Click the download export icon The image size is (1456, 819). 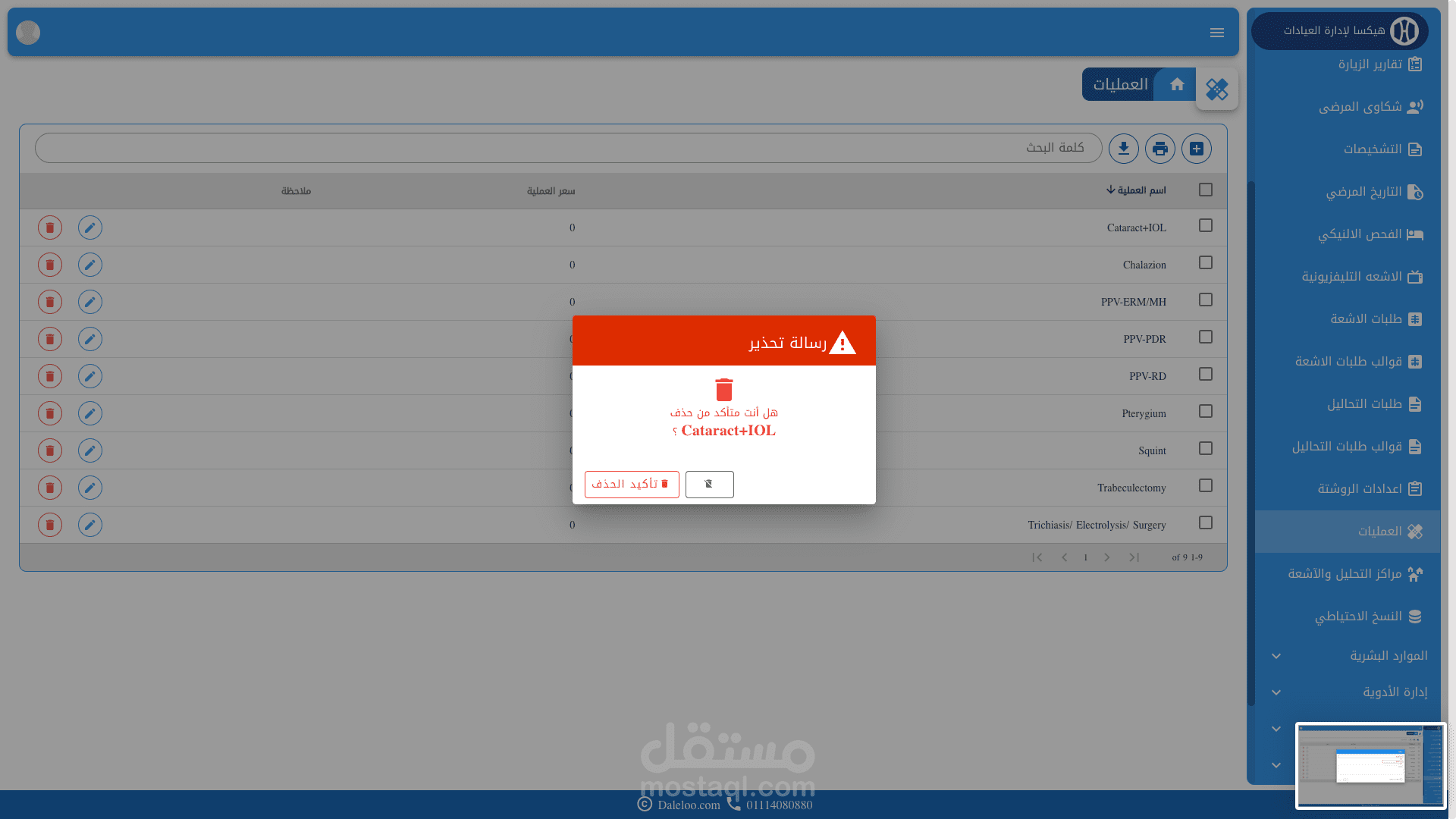[x=1124, y=149]
